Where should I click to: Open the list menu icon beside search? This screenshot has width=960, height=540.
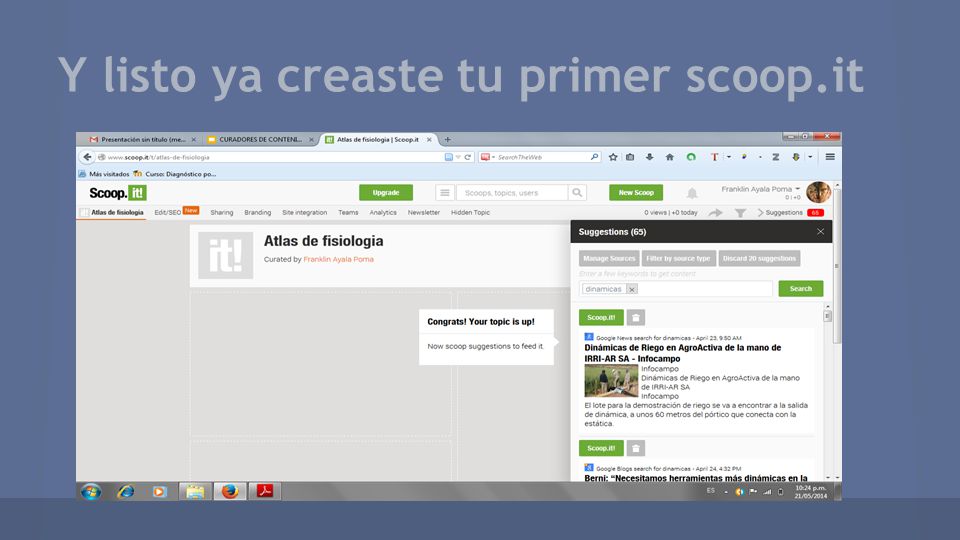[445, 193]
